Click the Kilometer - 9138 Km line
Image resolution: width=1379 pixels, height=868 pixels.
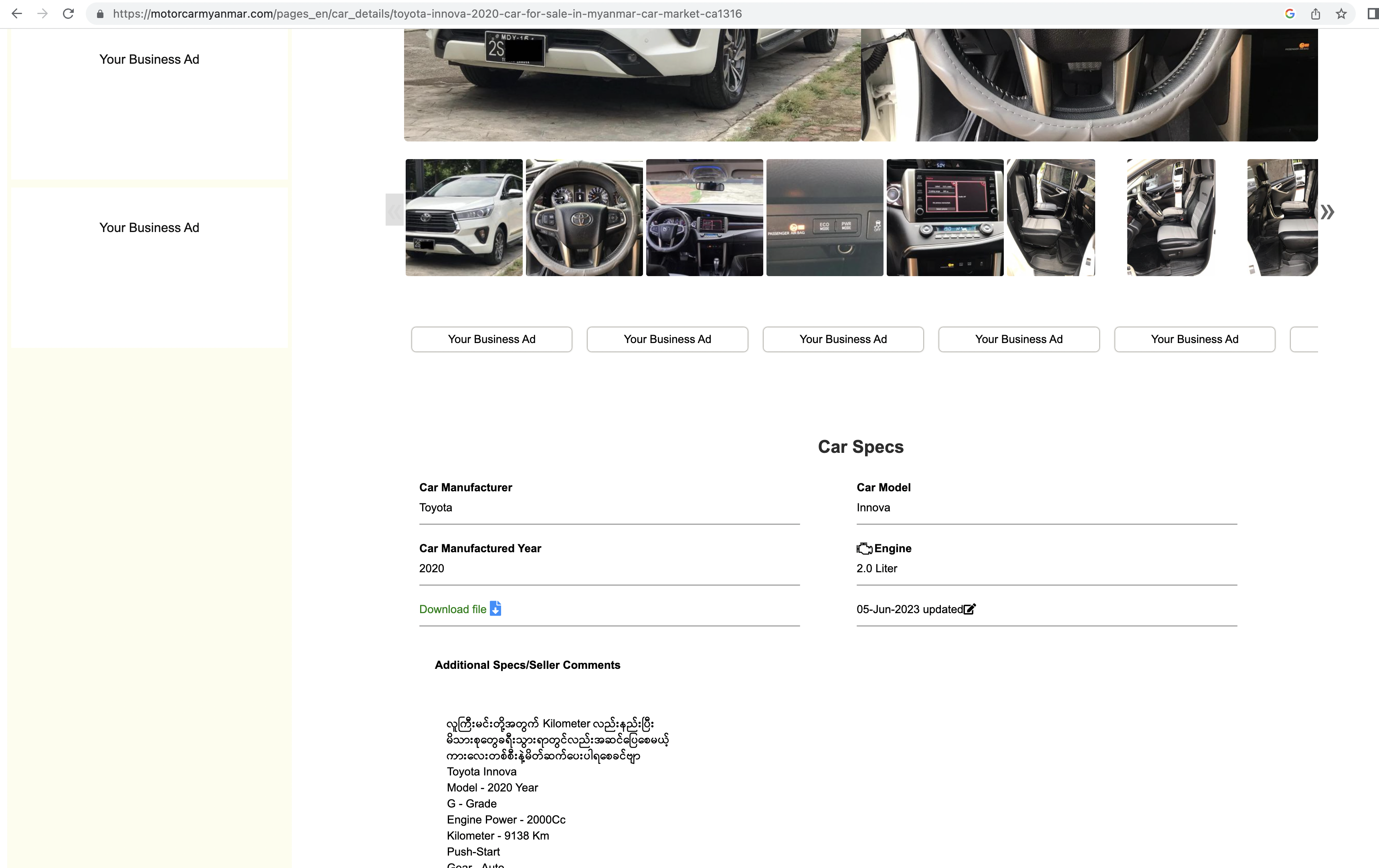click(497, 836)
